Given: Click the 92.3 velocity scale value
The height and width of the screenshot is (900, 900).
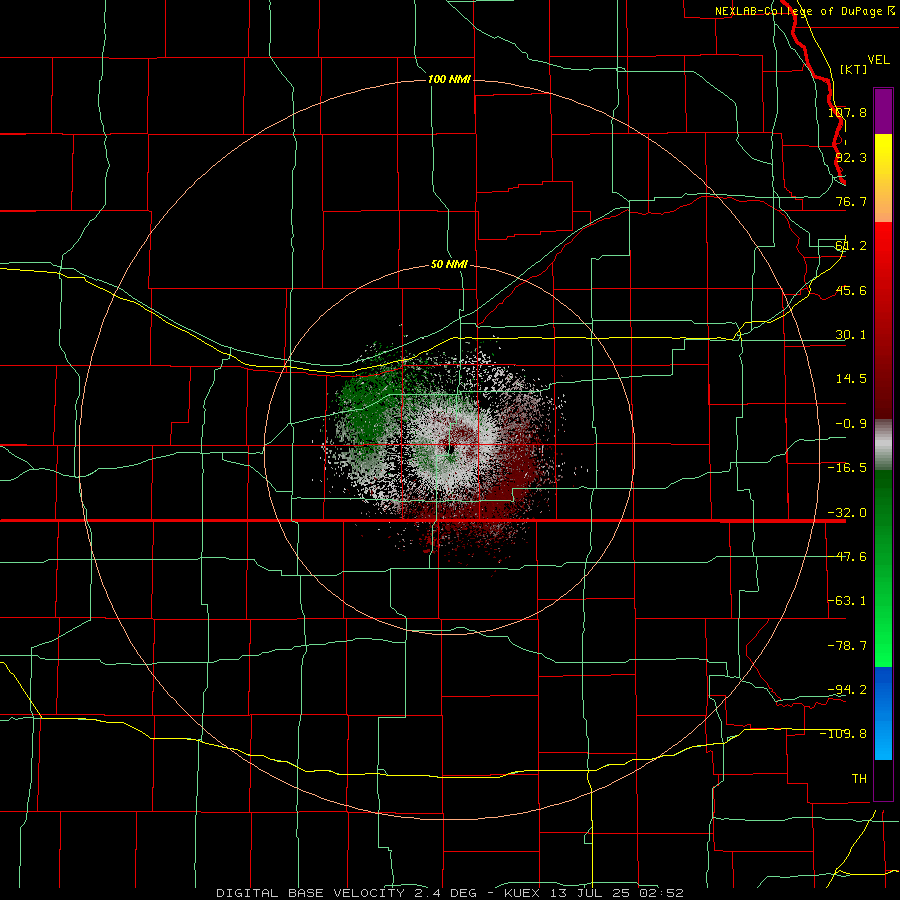Looking at the screenshot, I should (x=851, y=157).
